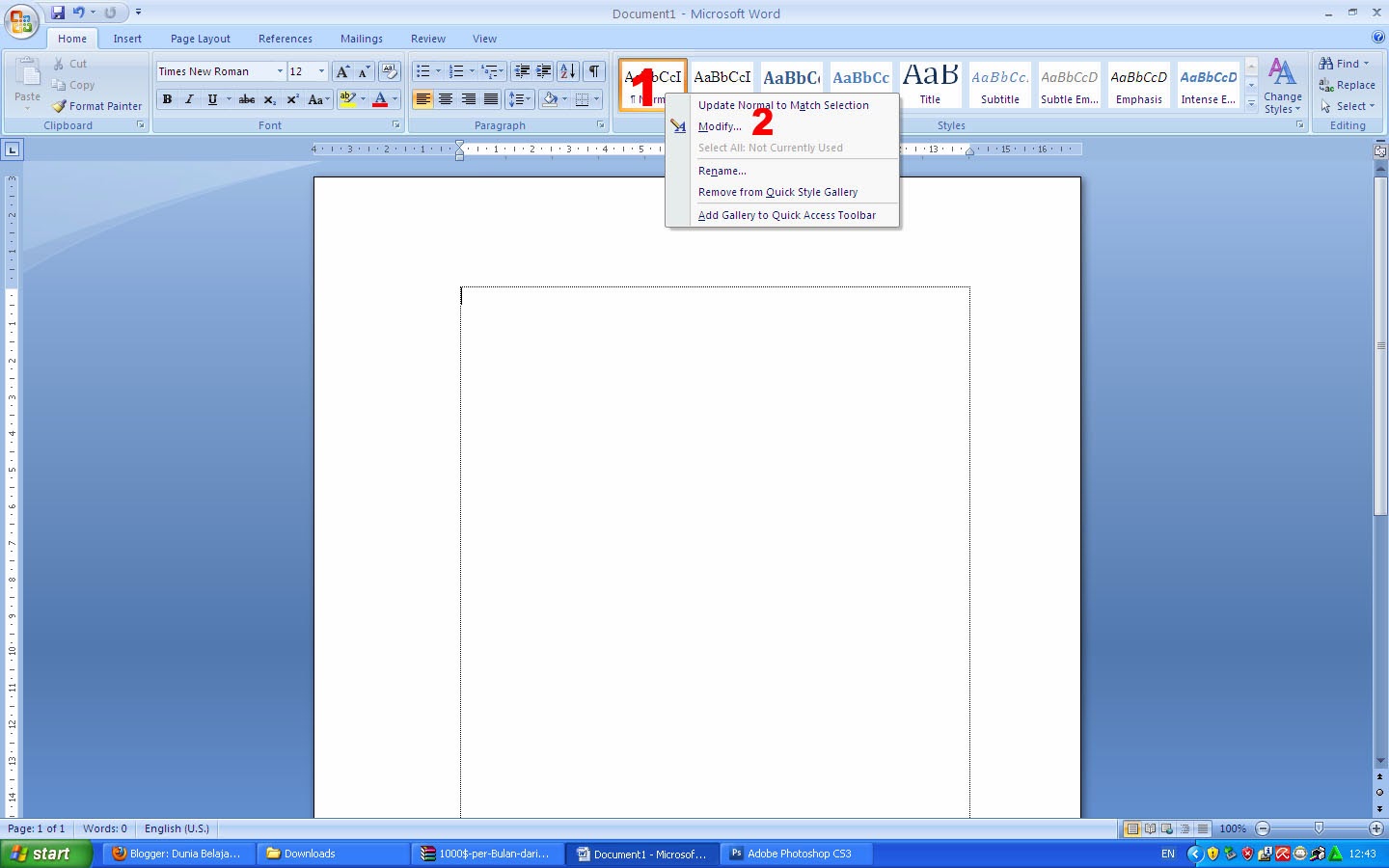
Task: Switch to the Mailings ribbon tab
Action: point(362,39)
